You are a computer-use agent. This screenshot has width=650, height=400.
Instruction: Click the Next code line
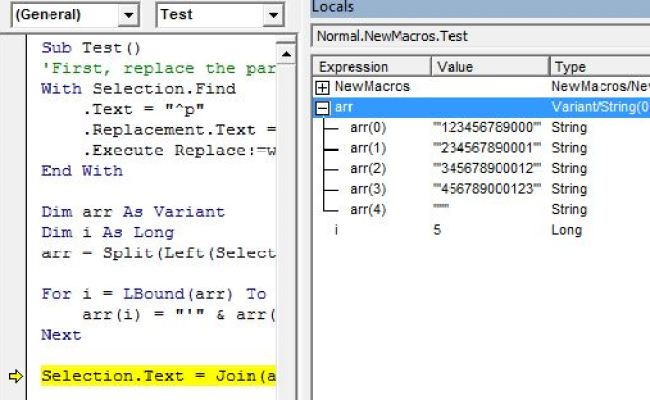point(61,335)
